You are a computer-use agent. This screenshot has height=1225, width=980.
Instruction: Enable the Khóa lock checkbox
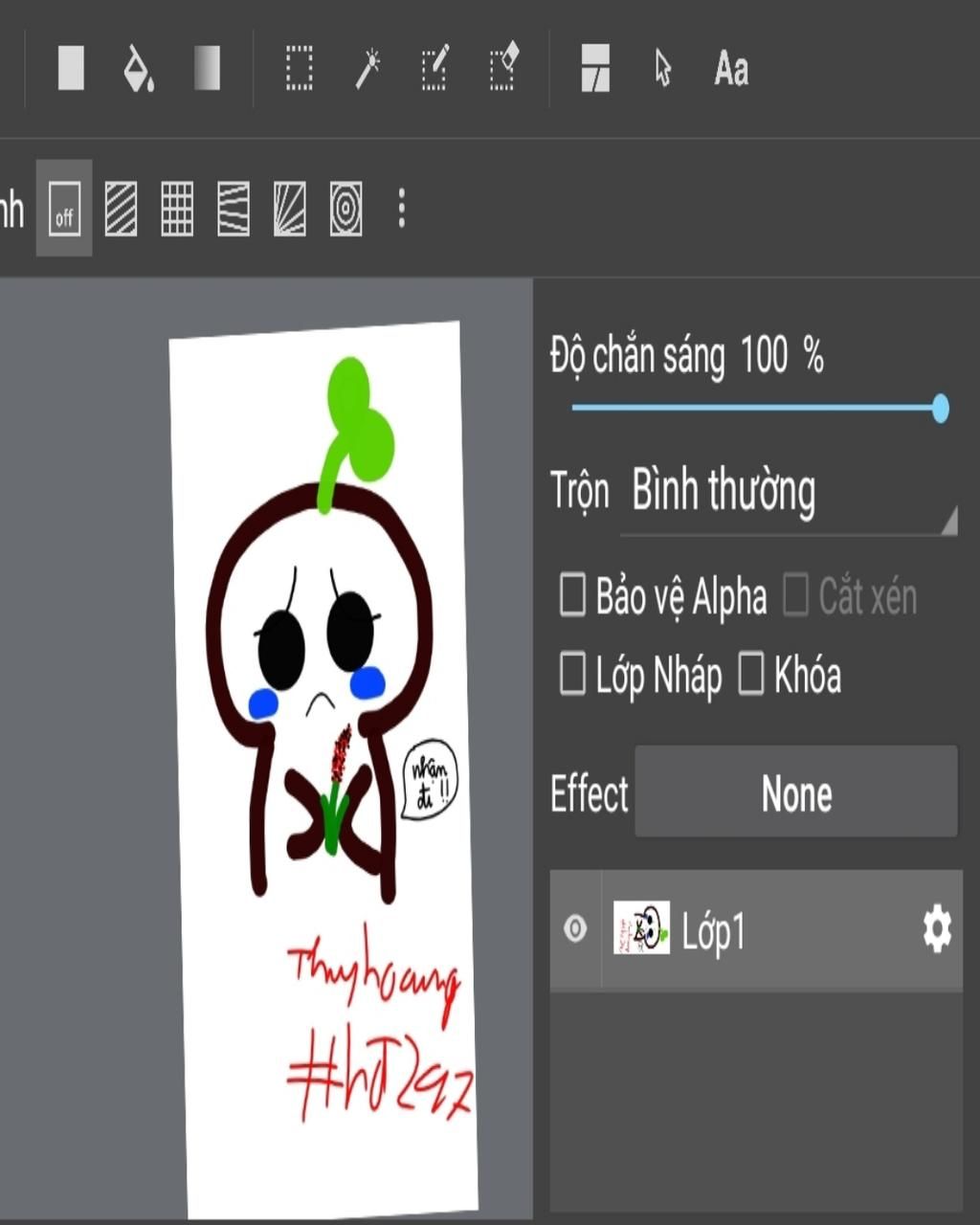click(751, 674)
